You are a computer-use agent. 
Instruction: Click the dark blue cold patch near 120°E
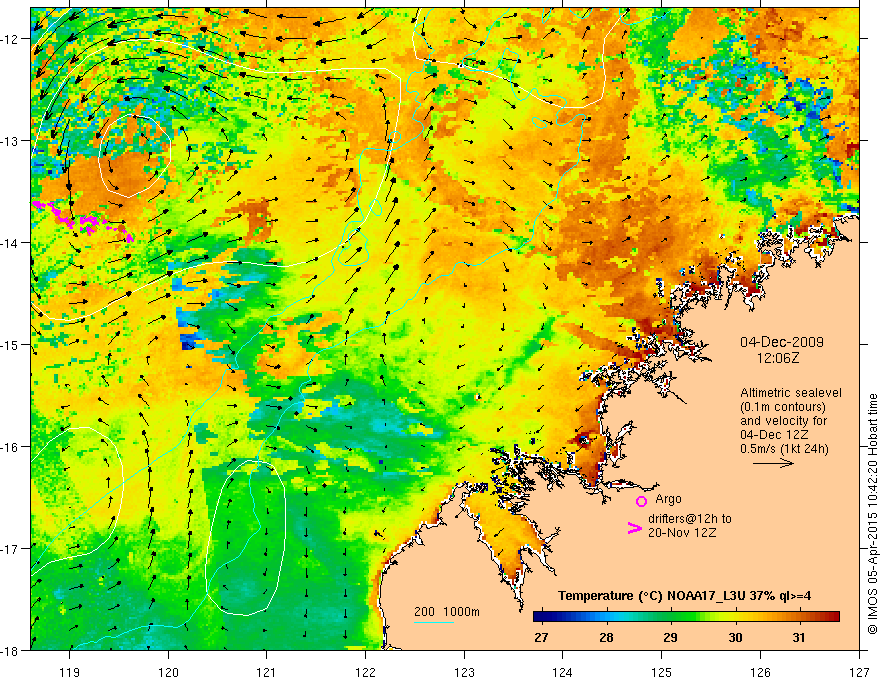tap(188, 340)
